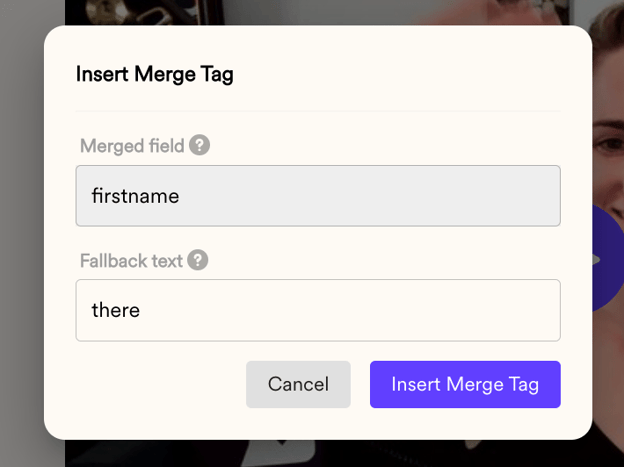Click empty space in the firstname field
The height and width of the screenshot is (467, 624).
click(370, 196)
